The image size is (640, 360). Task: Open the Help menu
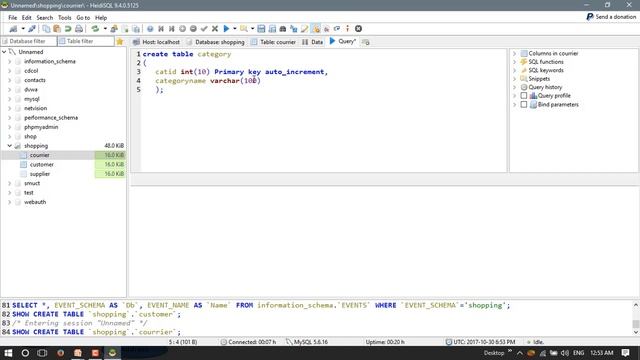pos(101,18)
